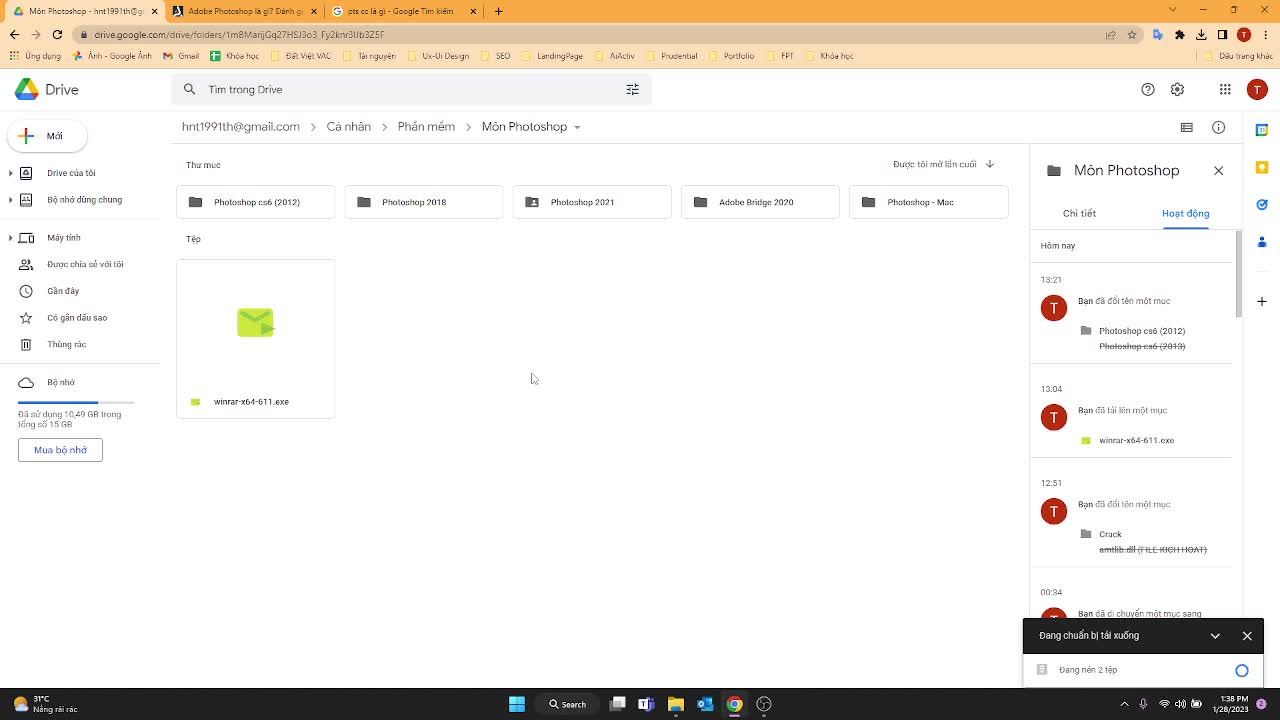
Task: Select the winrar-x64-611.exe file thumbnail
Action: pyautogui.click(x=255, y=323)
